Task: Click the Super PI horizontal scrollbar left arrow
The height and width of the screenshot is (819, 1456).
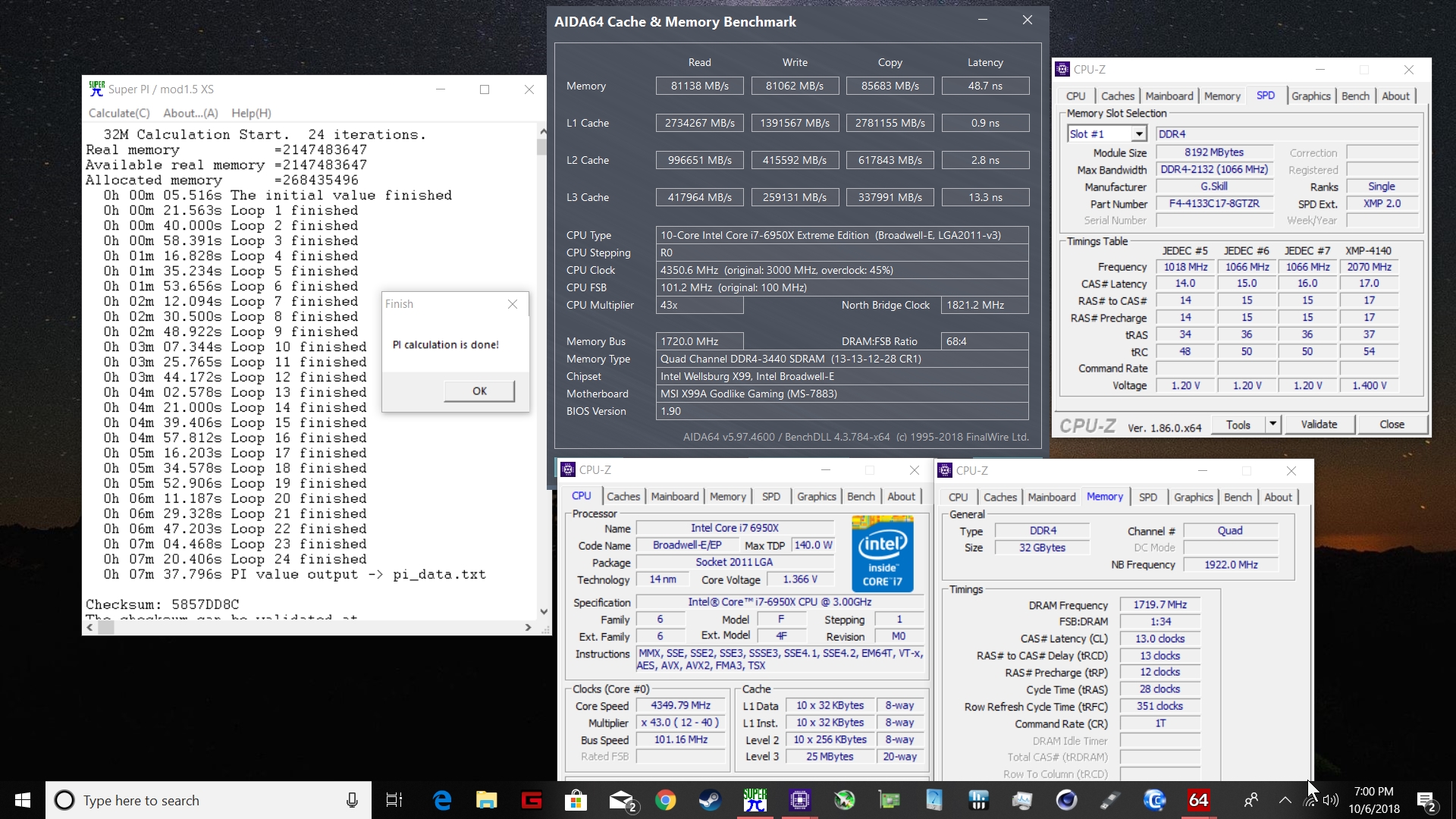Action: point(89,627)
